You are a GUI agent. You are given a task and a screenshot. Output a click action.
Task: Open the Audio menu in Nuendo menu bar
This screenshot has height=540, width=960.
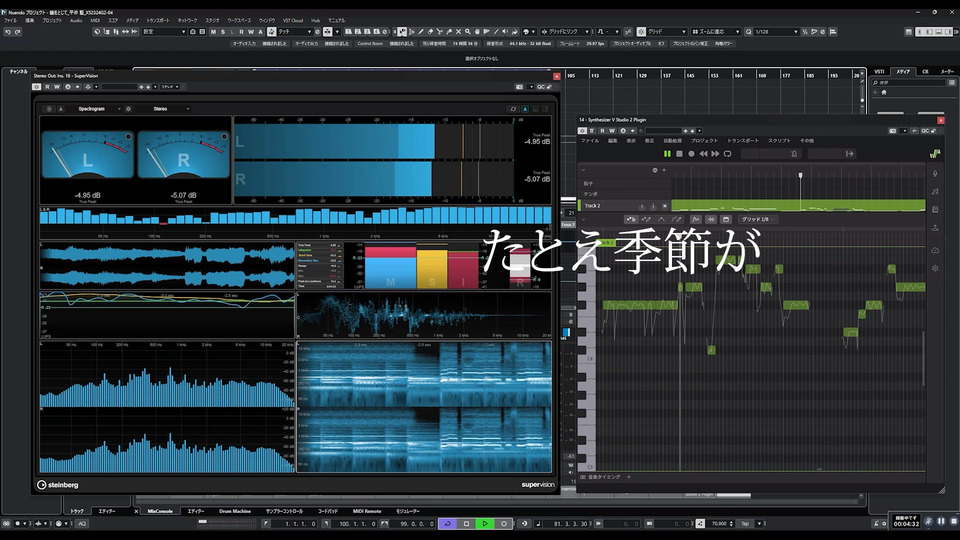coord(76,20)
